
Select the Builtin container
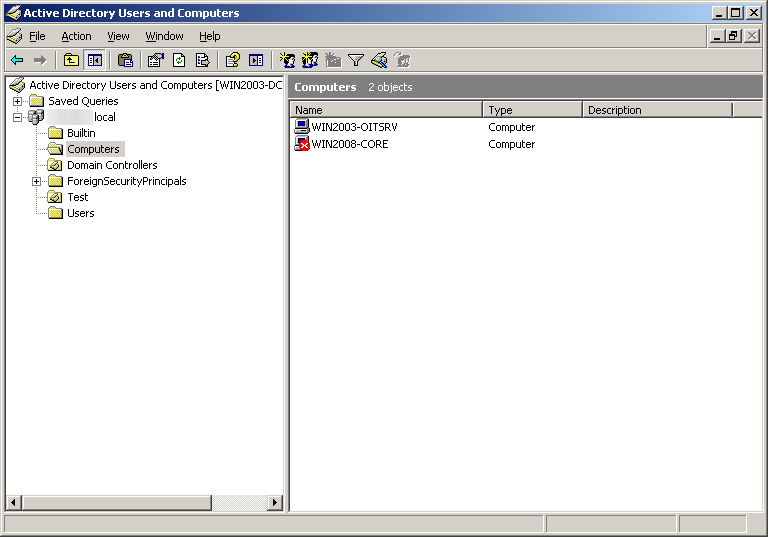(81, 133)
